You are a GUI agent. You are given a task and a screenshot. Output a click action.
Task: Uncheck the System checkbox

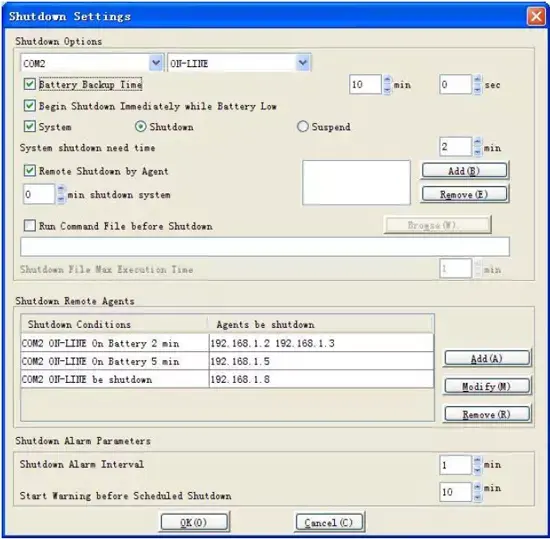click(x=30, y=126)
